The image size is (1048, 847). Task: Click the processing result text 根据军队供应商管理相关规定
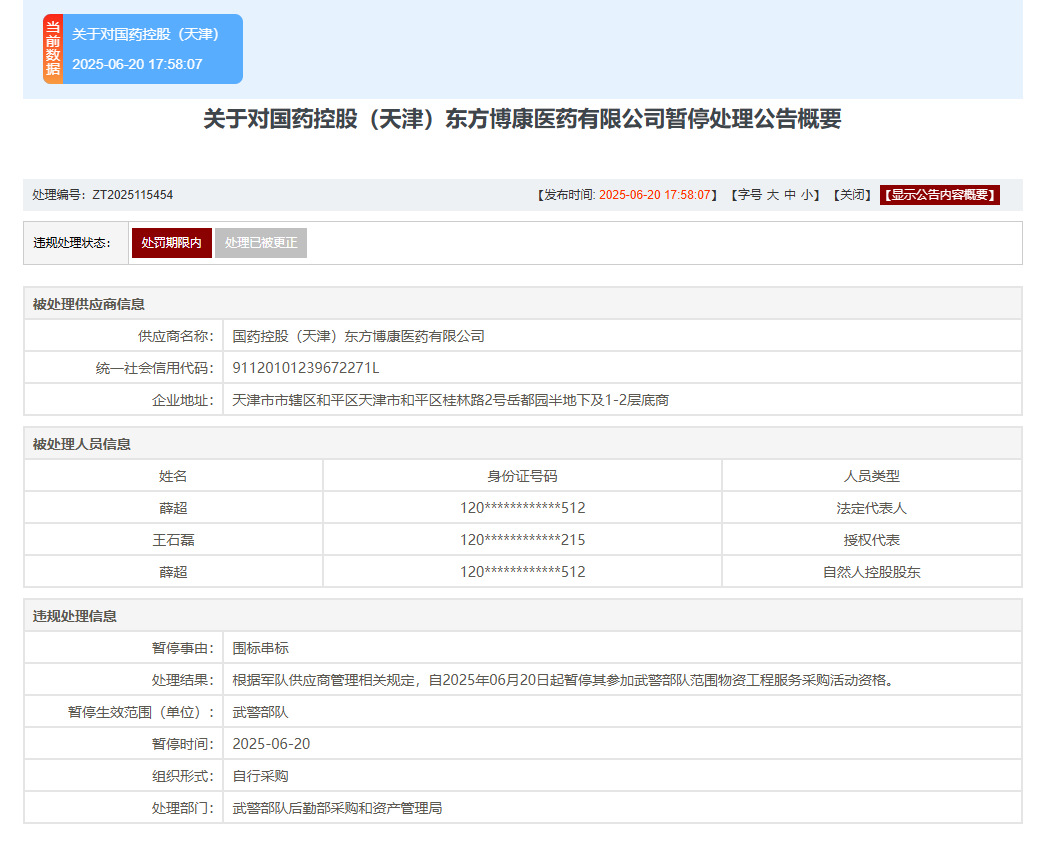click(x=563, y=681)
